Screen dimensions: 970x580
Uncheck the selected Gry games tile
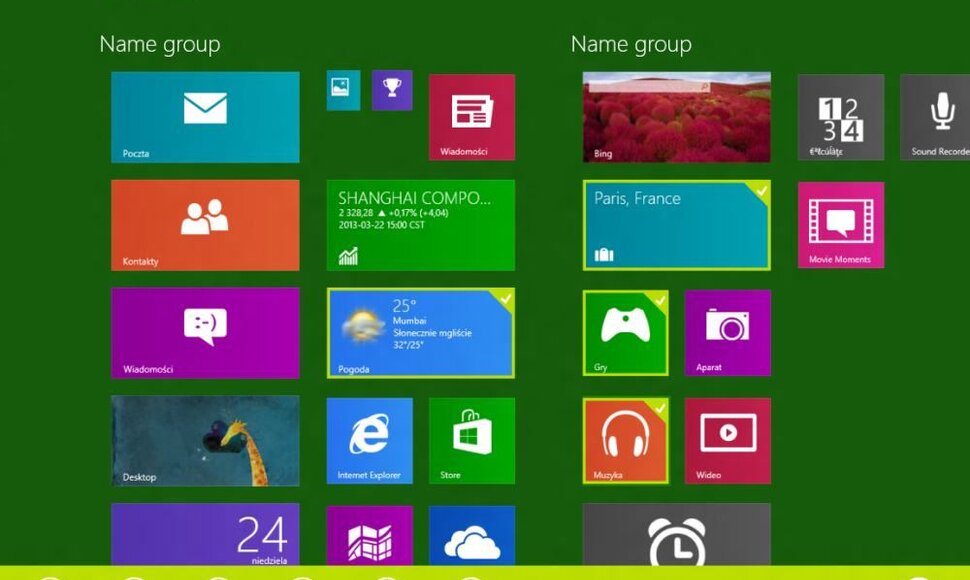625,333
